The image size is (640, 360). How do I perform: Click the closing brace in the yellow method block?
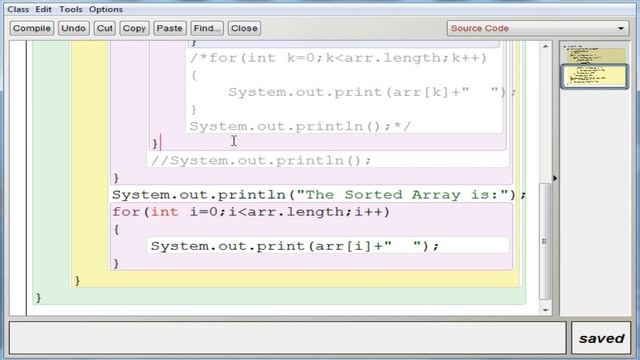point(77,280)
